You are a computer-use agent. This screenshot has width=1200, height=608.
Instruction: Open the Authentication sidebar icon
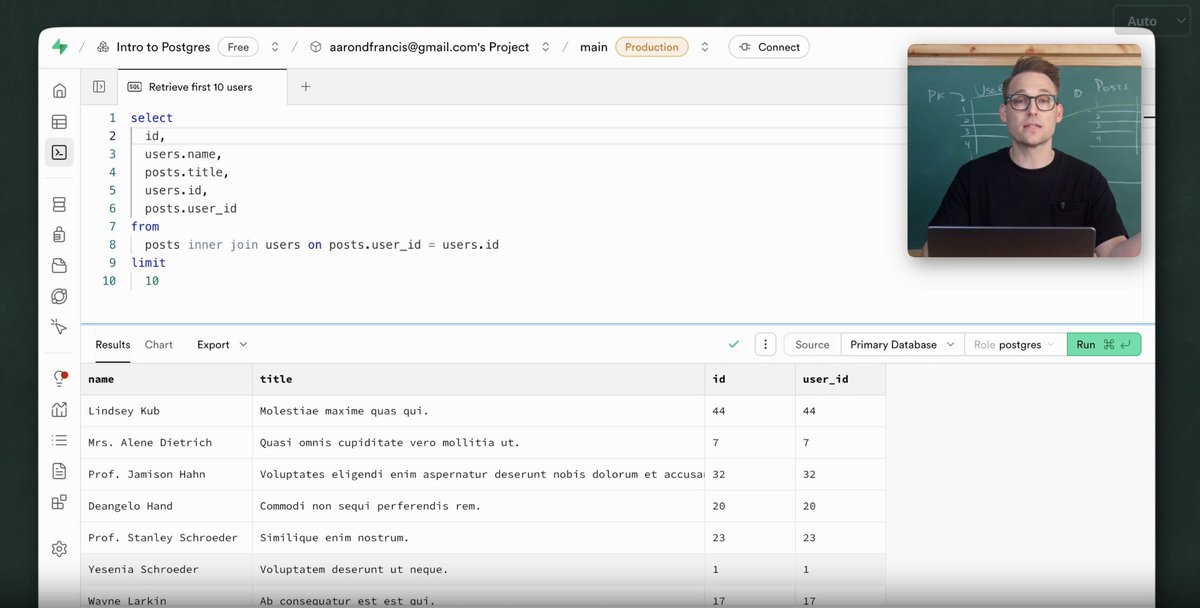pos(58,235)
